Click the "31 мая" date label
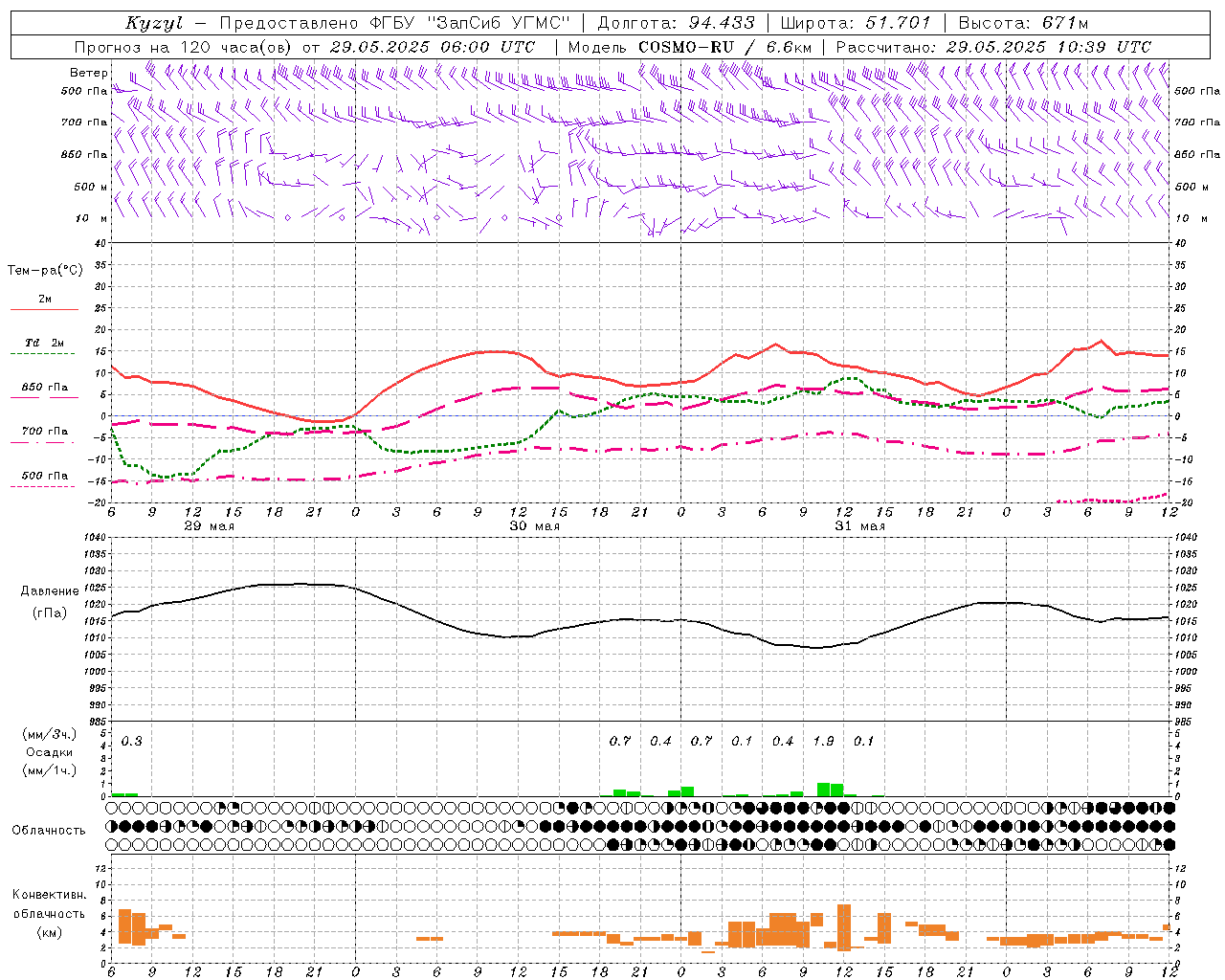The image size is (1225, 980). 860,526
